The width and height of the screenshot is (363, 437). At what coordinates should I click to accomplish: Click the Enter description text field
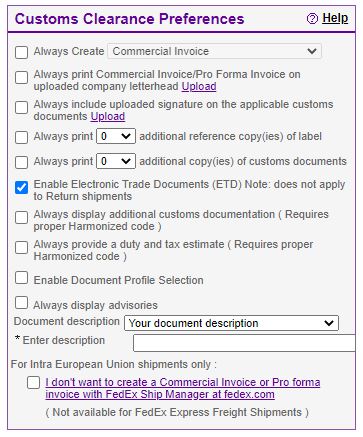click(x=244, y=343)
